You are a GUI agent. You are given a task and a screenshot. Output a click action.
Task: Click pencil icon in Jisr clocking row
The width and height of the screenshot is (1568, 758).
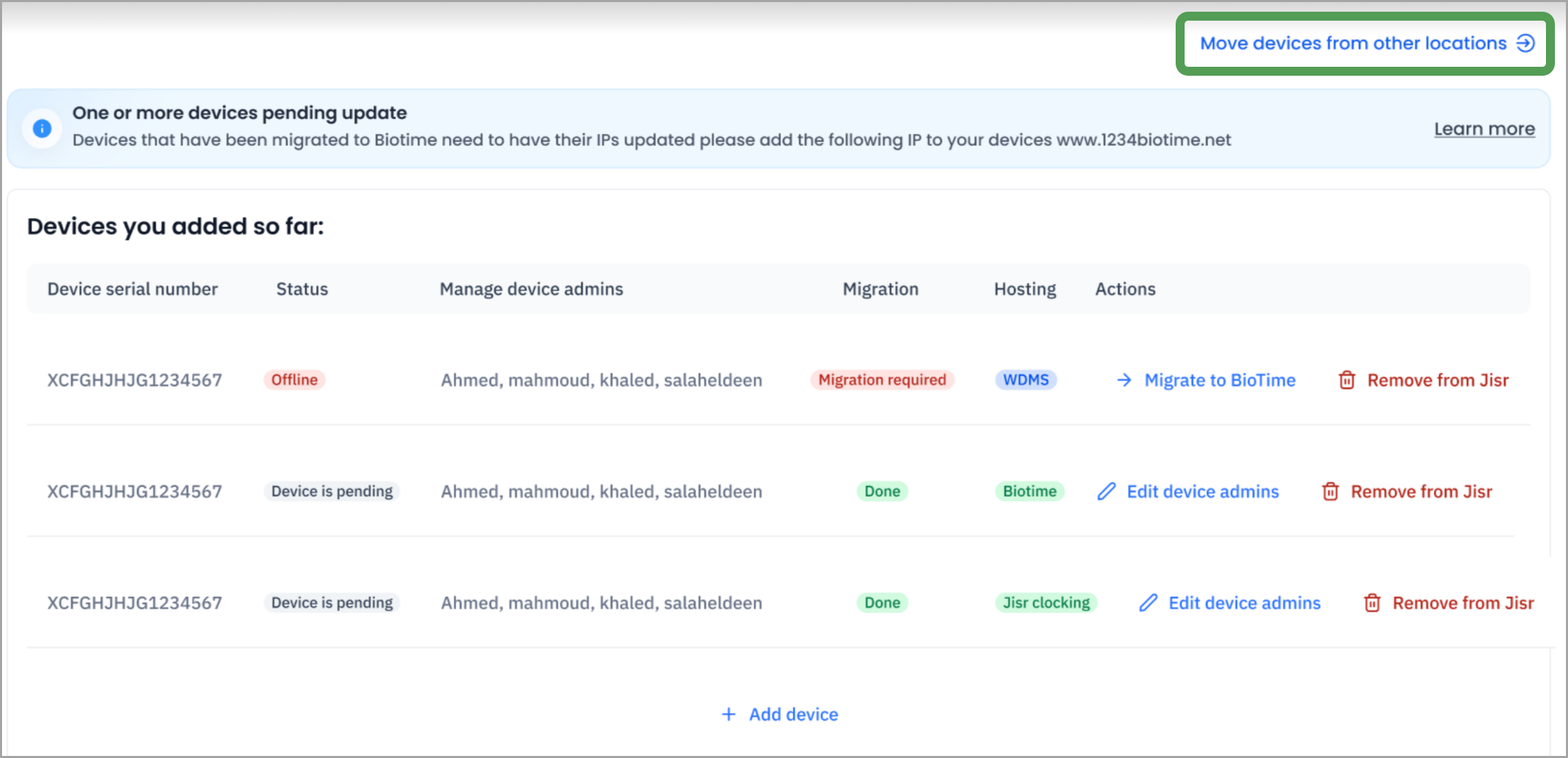(x=1148, y=603)
